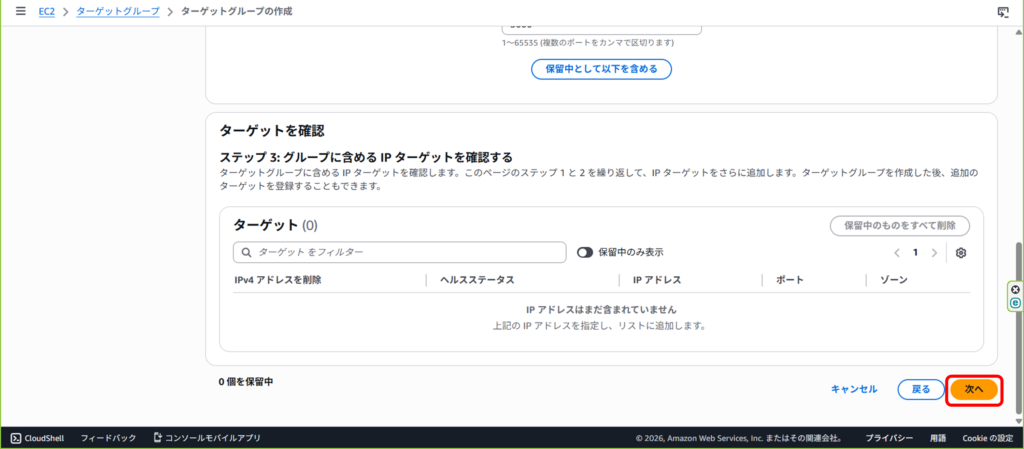1024x449 pixels.
Task: Click the ターゲットグループ breadcrumb
Action: [x=118, y=11]
